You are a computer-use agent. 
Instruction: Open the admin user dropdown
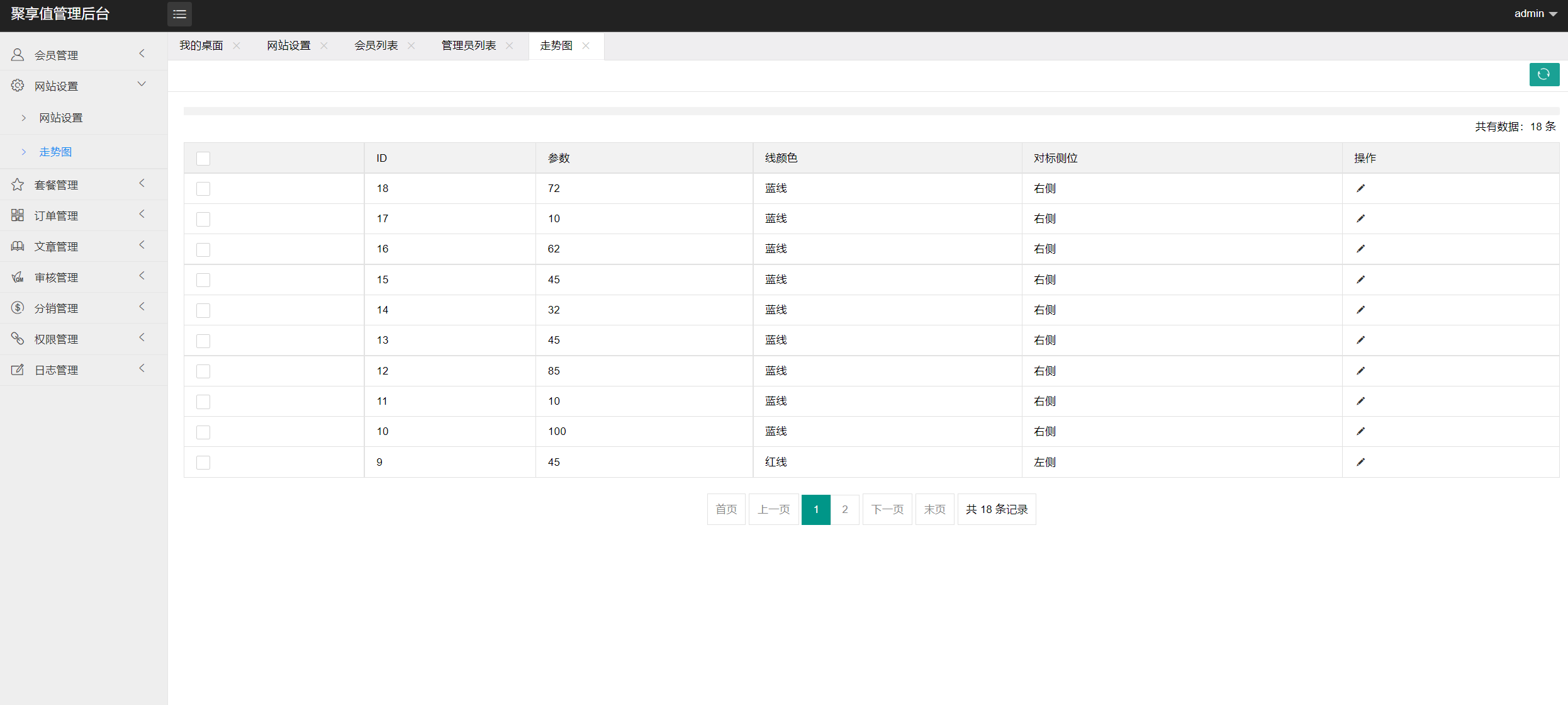(1535, 14)
